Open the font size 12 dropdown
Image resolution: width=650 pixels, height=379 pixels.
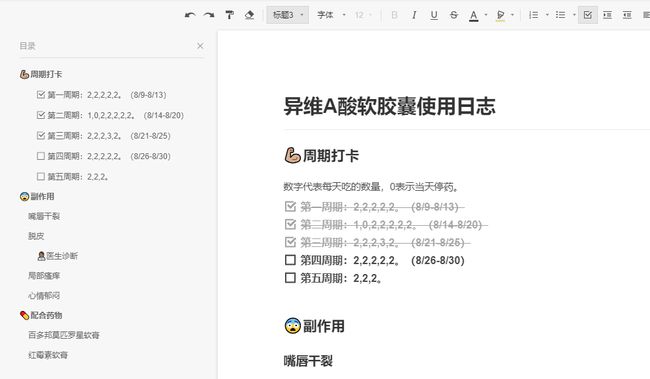pyautogui.click(x=363, y=15)
